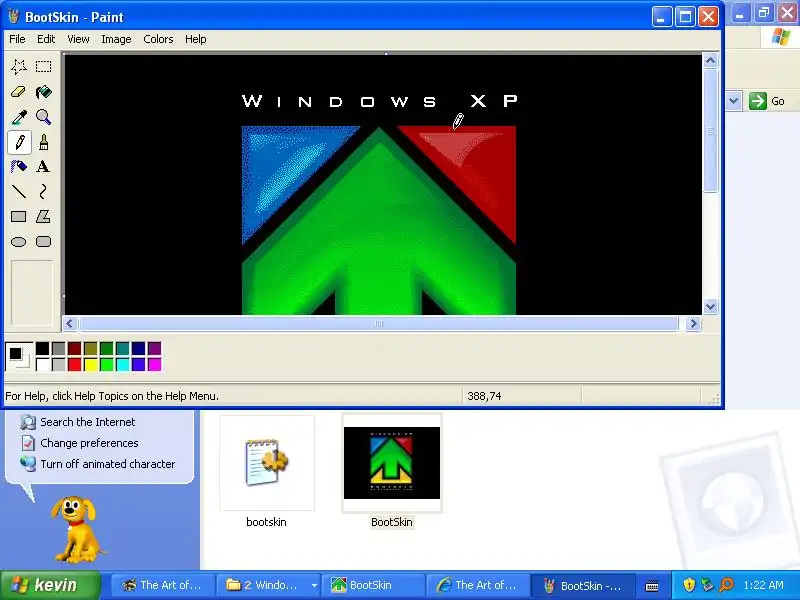Image resolution: width=800 pixels, height=600 pixels.
Task: Click Search the Internet link
Action: tap(88, 422)
